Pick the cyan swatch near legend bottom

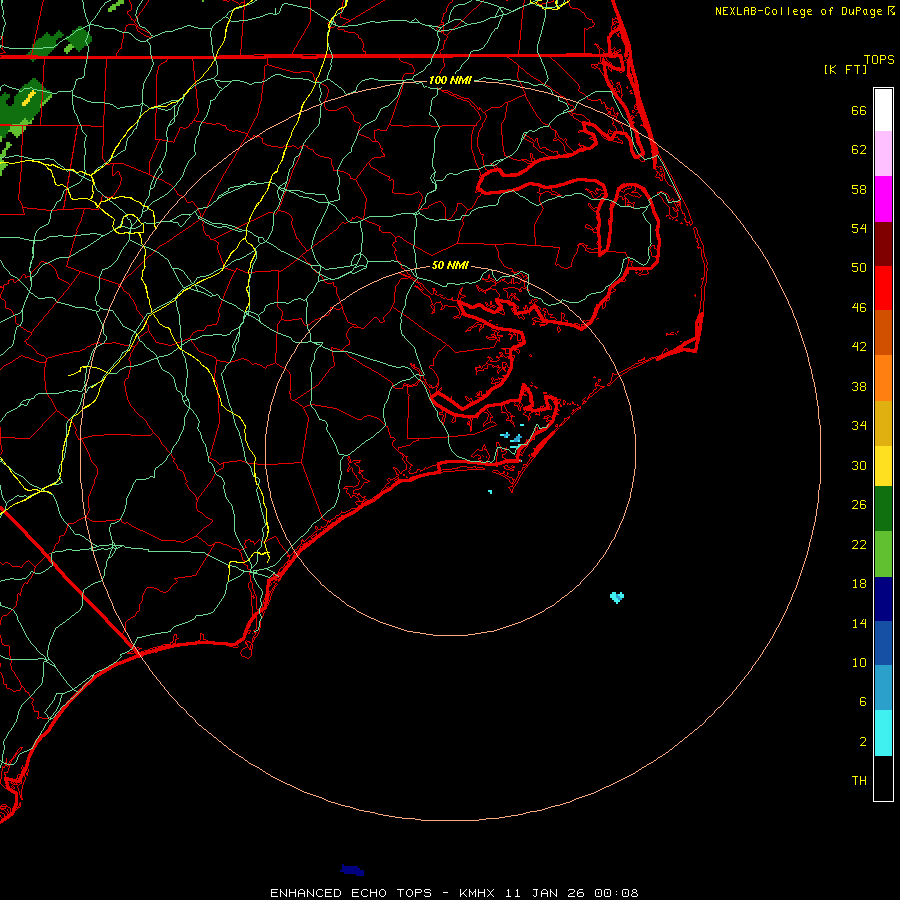pyautogui.click(x=883, y=733)
